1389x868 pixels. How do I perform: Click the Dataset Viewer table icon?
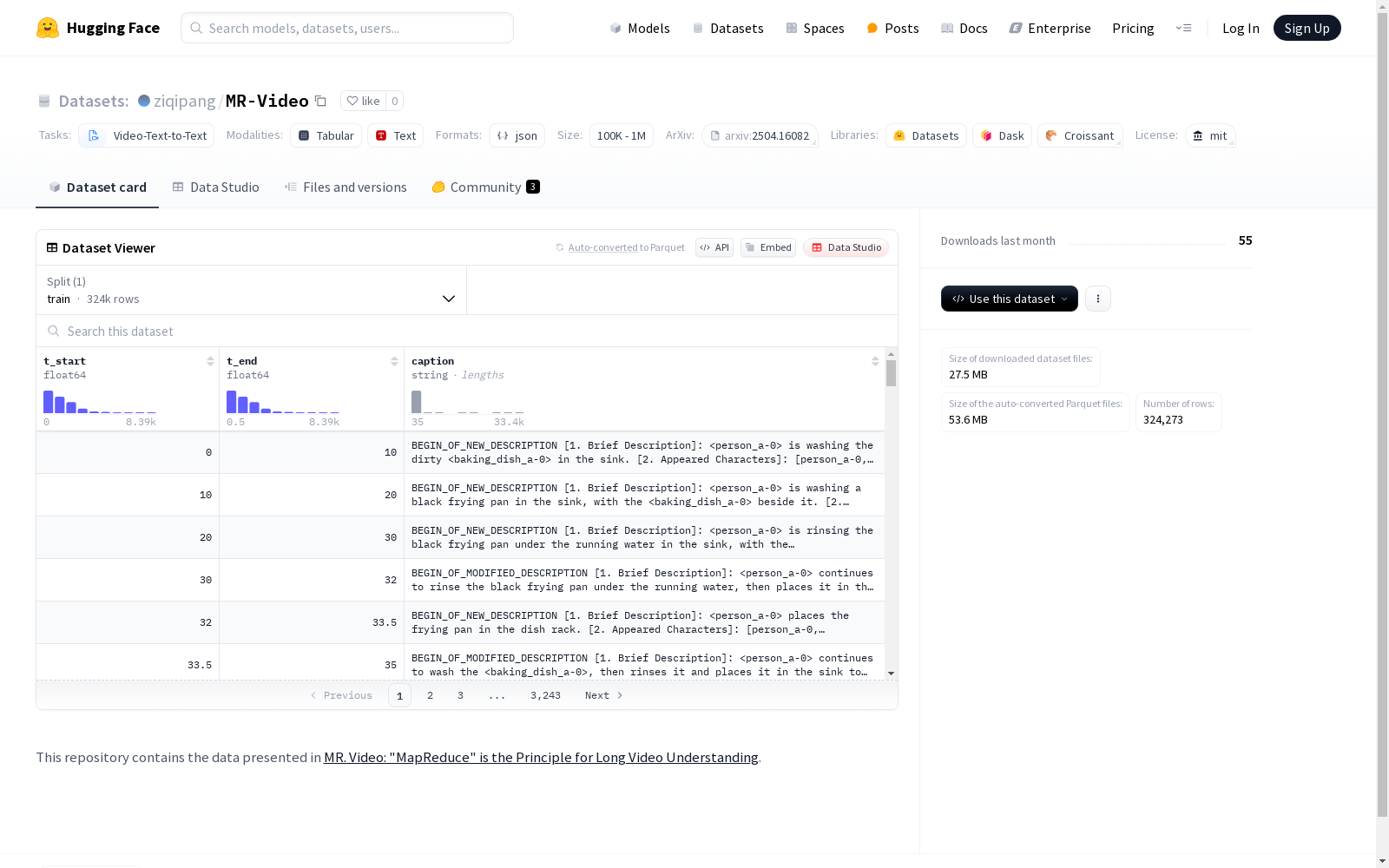pos(52,247)
